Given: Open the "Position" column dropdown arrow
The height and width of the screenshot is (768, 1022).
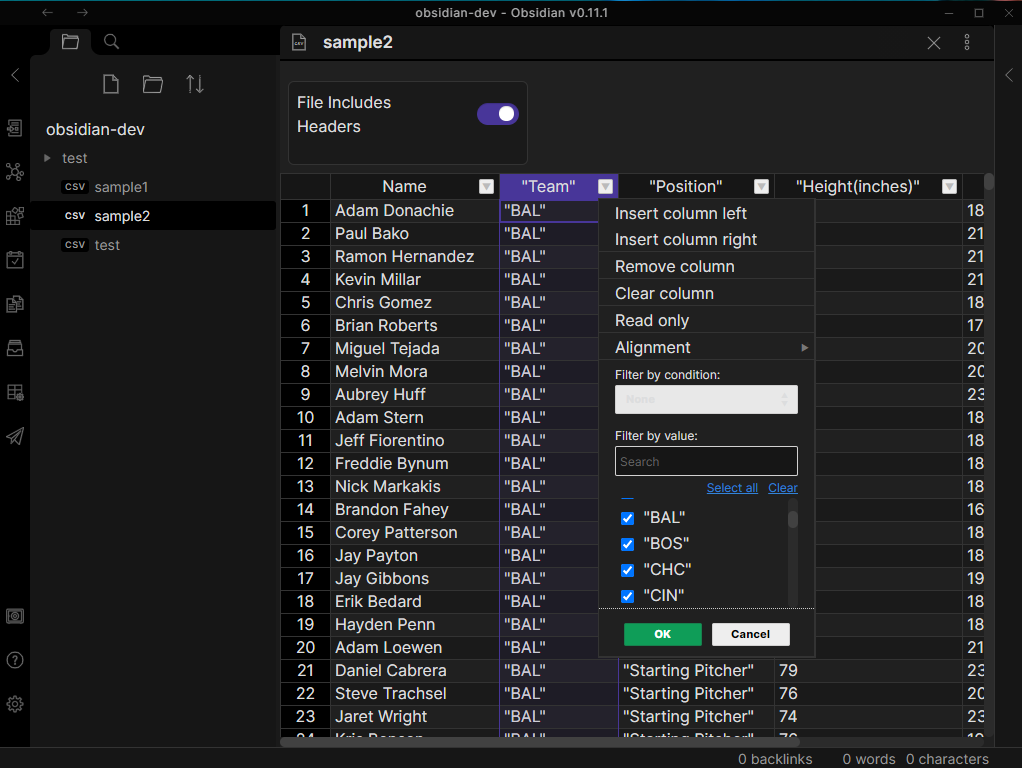Looking at the screenshot, I should pos(761,187).
